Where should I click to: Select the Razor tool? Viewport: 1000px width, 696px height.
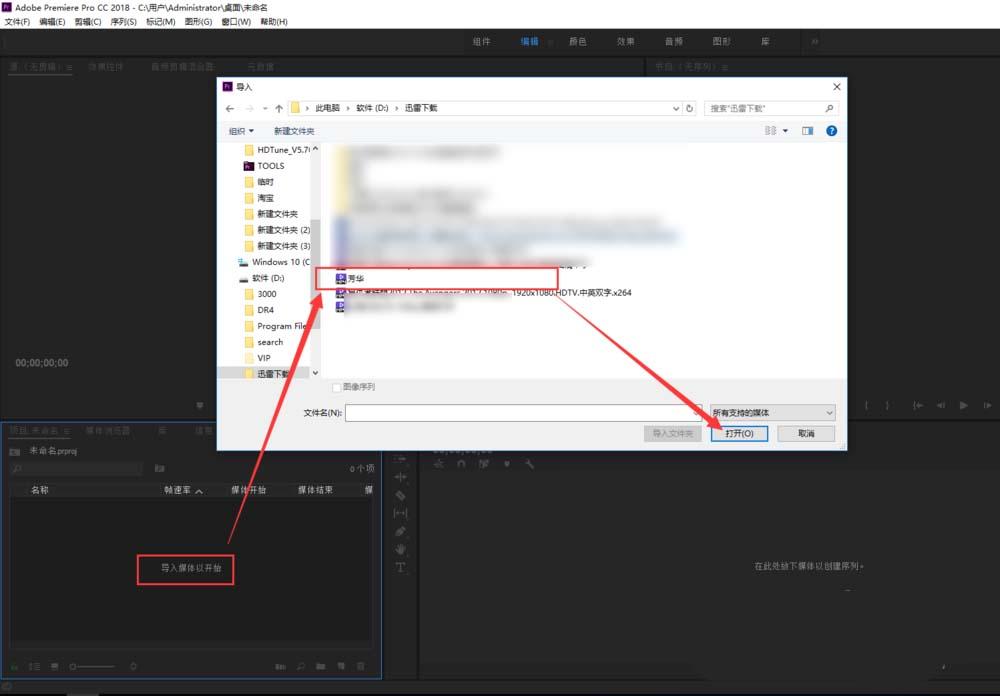tap(400, 495)
